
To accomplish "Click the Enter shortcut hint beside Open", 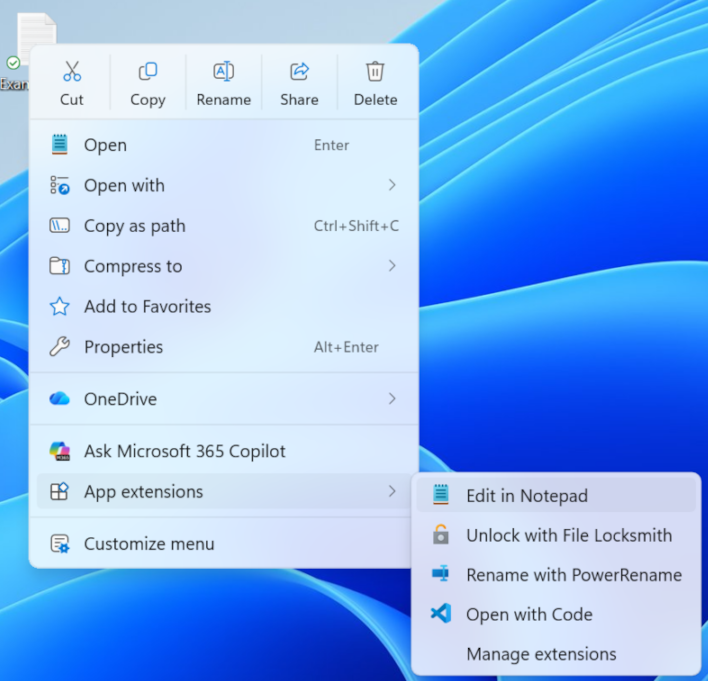I will pos(331,145).
